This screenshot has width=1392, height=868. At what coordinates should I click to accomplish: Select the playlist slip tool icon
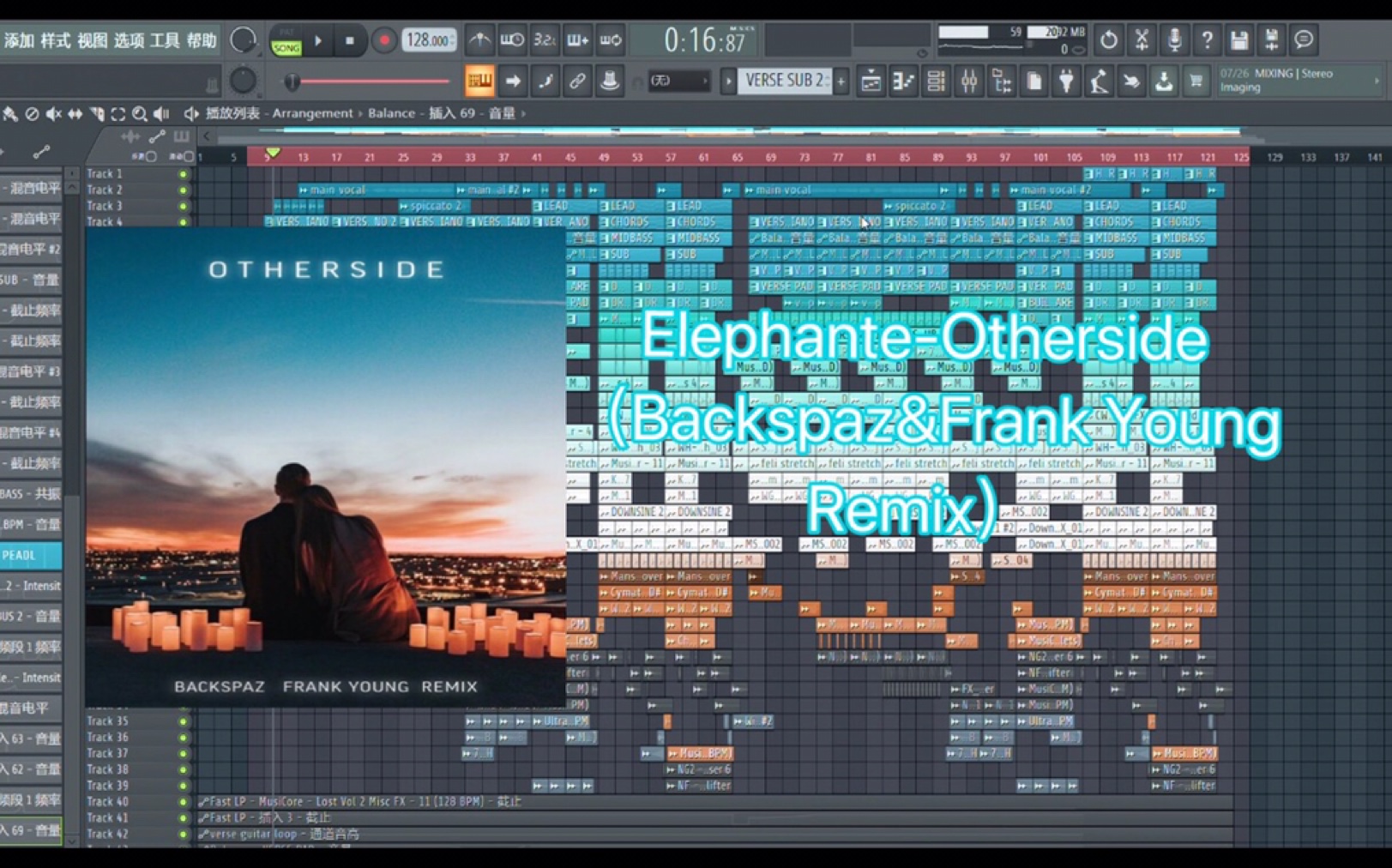pyautogui.click(x=75, y=113)
